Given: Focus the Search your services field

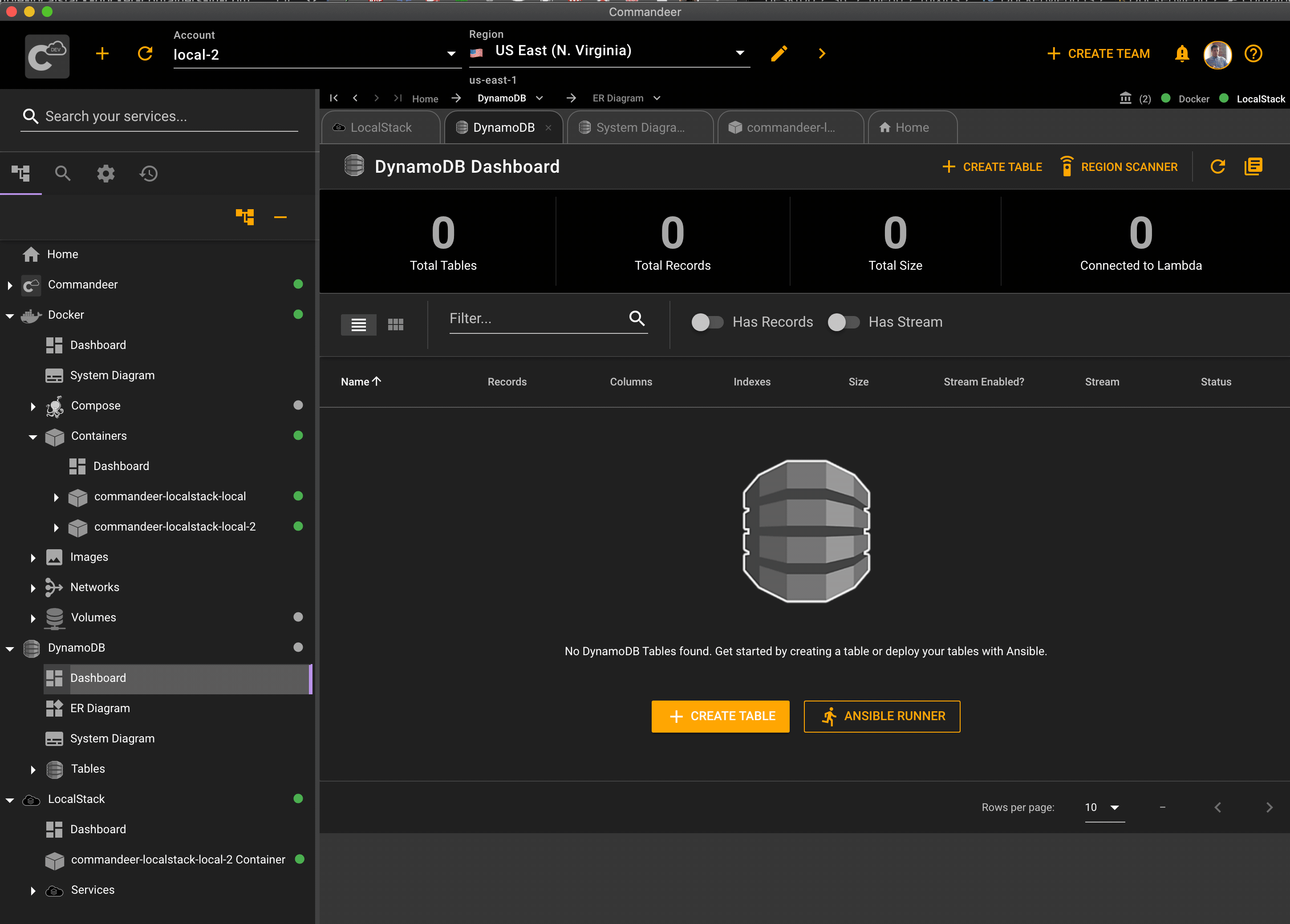Looking at the screenshot, I should [x=159, y=116].
